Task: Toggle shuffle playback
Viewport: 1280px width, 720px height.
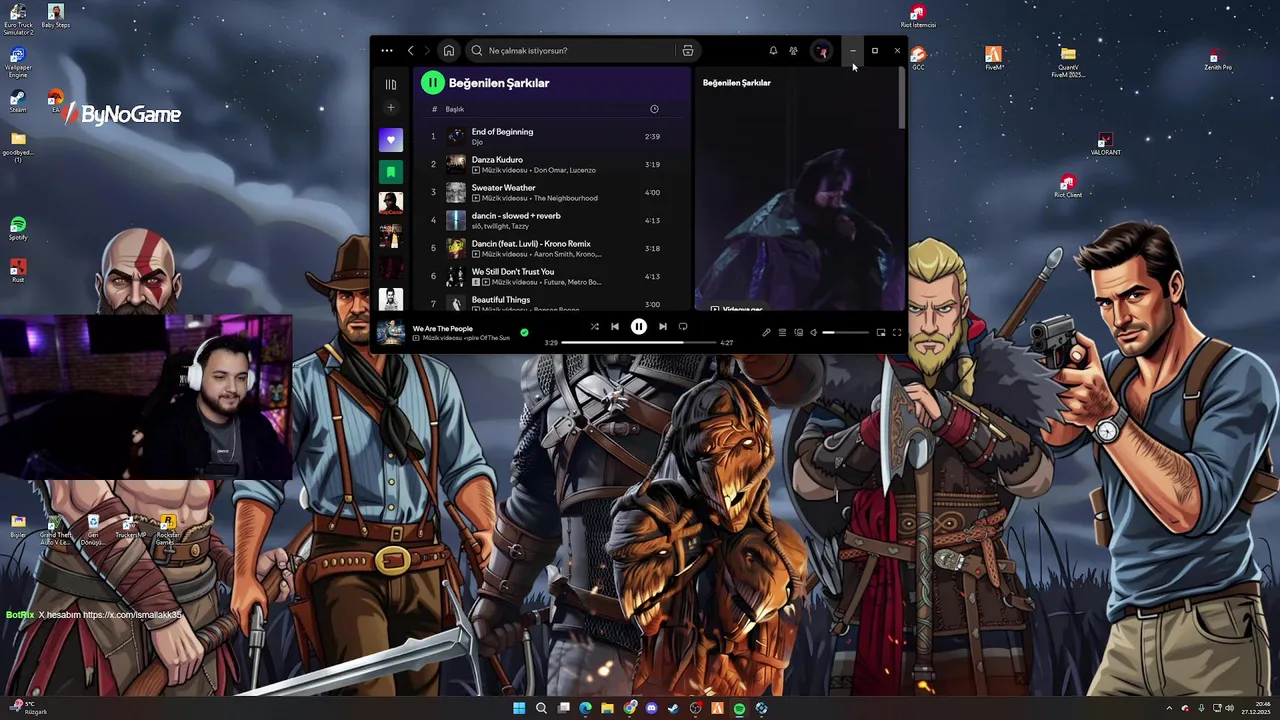Action: click(x=594, y=326)
